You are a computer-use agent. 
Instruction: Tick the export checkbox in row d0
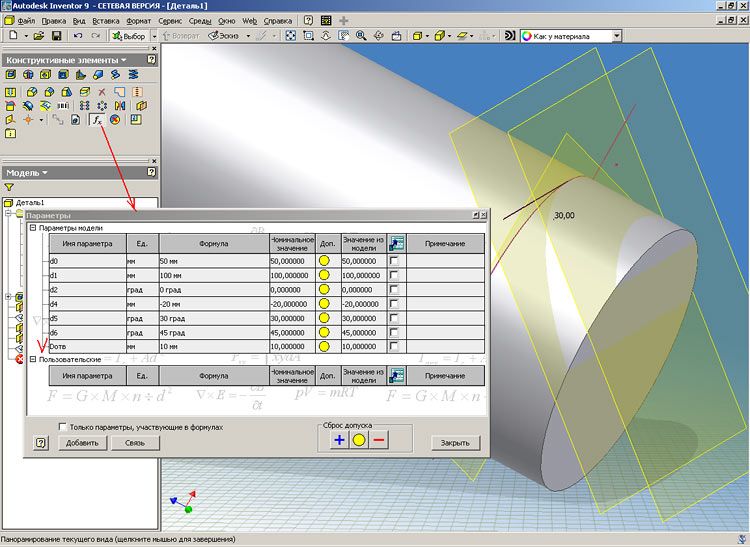point(394,261)
